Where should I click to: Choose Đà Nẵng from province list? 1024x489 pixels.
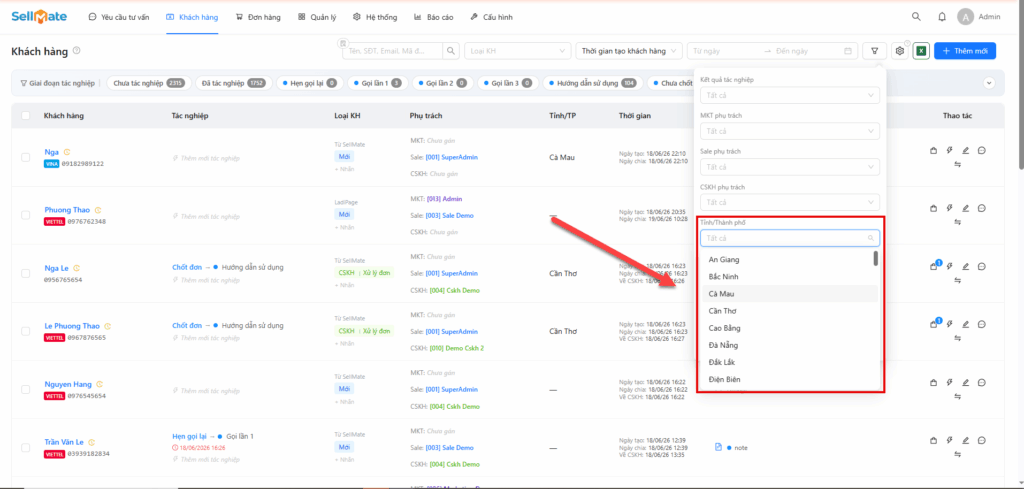(790, 345)
